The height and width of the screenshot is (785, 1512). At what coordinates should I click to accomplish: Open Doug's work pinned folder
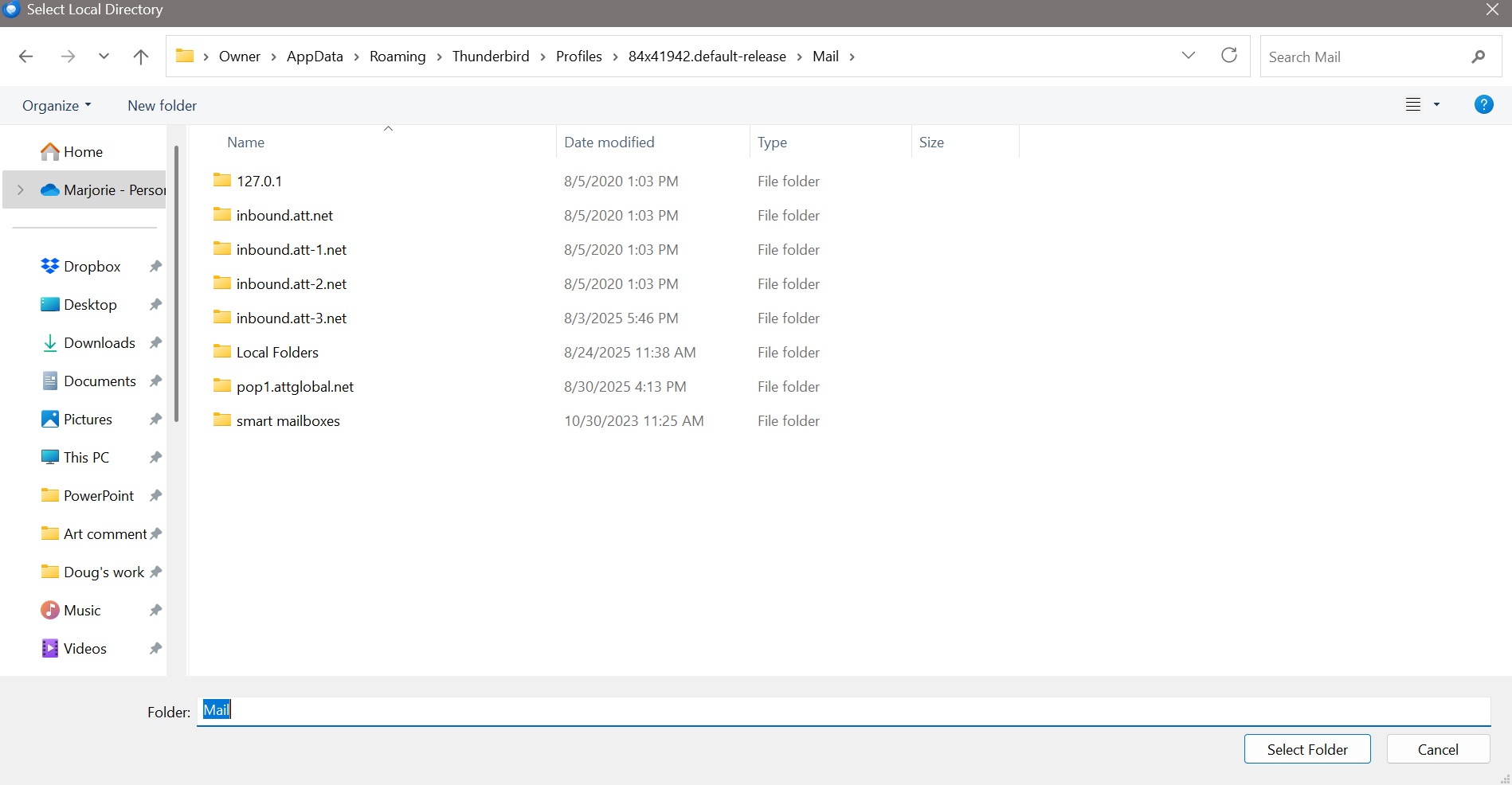click(104, 572)
